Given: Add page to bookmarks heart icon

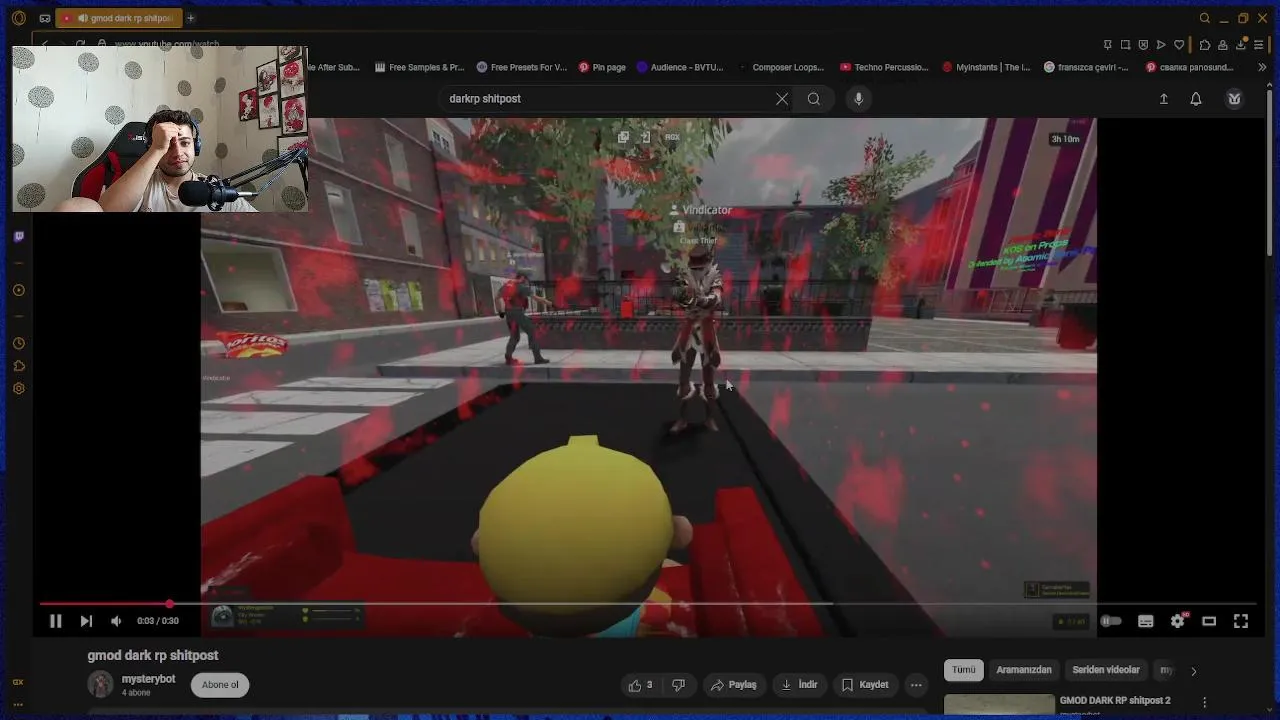Looking at the screenshot, I should point(1179,45).
